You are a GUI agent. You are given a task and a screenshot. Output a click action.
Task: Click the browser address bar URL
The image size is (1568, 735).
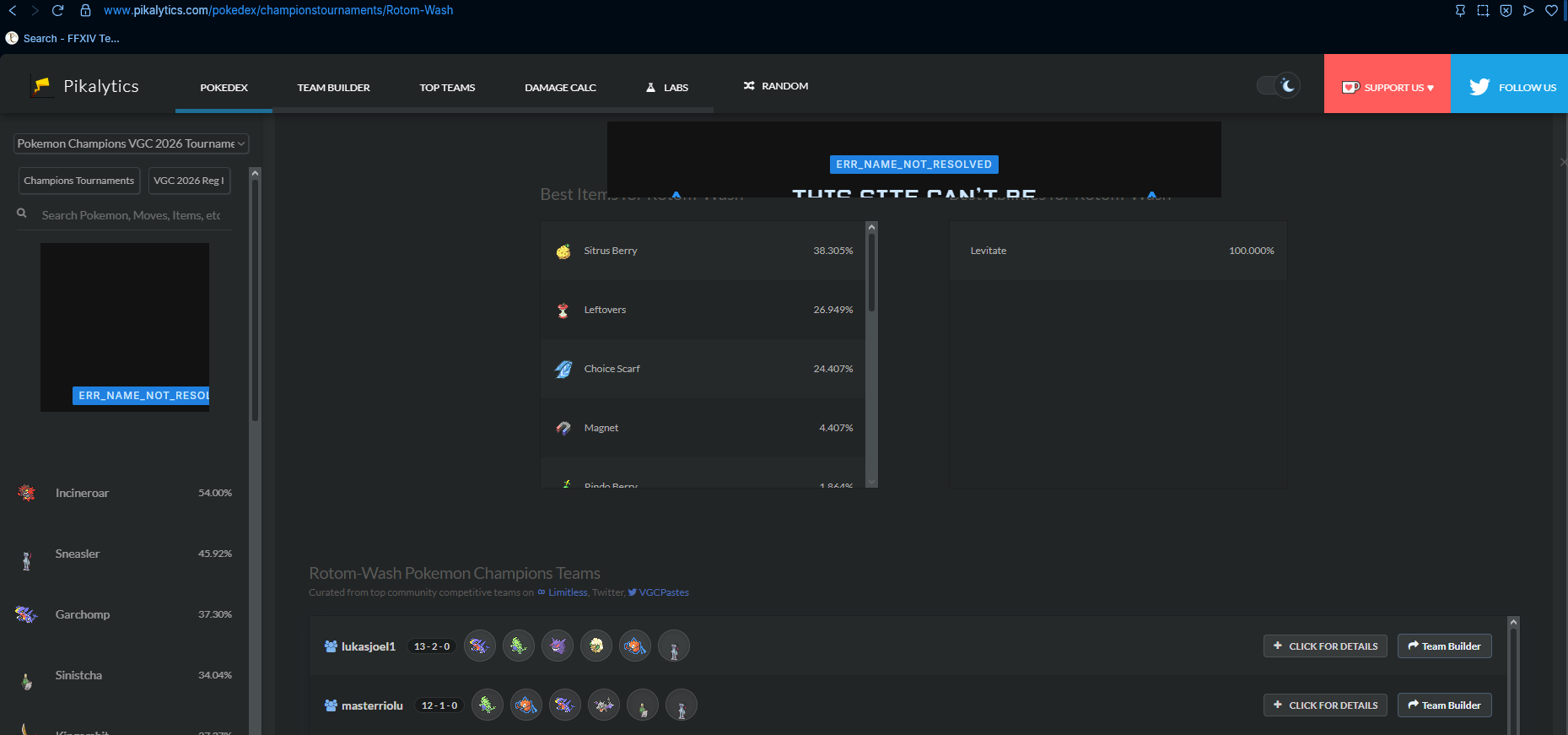(278, 10)
